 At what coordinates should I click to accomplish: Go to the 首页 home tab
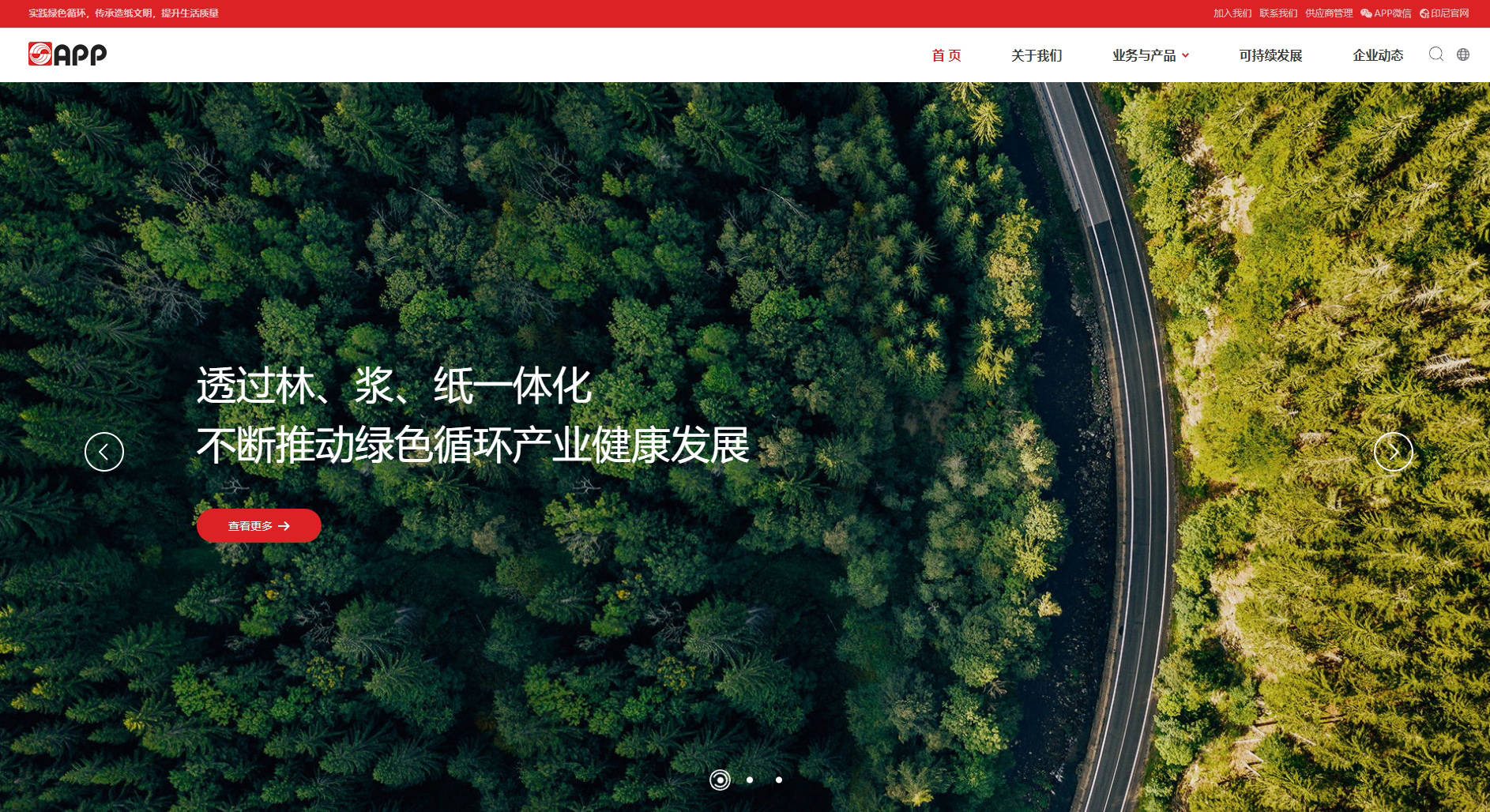[x=946, y=55]
